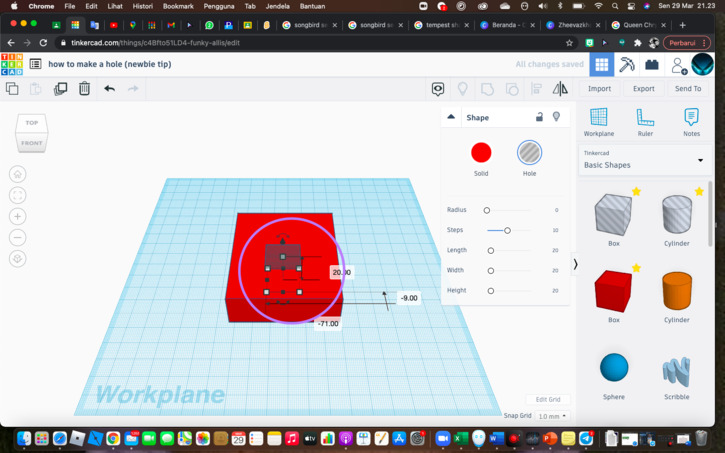Open the Bricks mode

click(x=652, y=65)
